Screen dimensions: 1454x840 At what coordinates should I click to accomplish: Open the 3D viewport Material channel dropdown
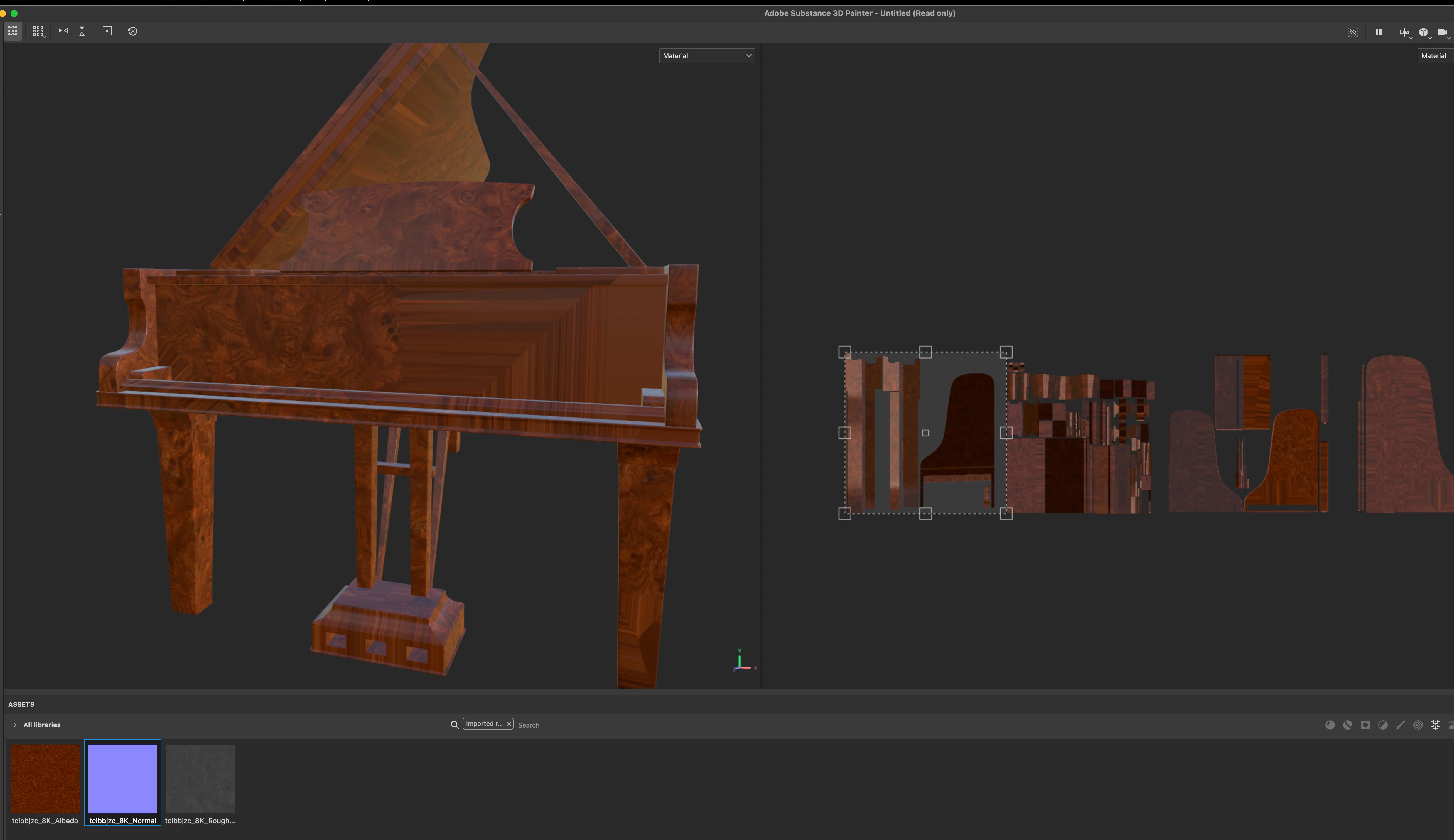(706, 56)
